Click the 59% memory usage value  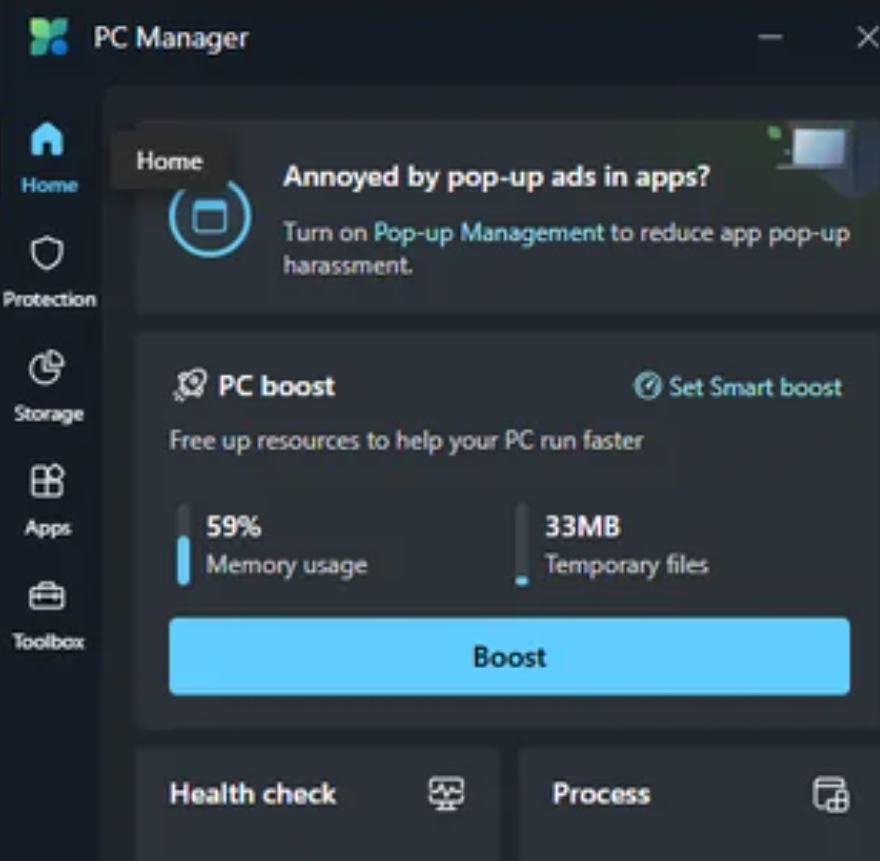pyautogui.click(x=233, y=526)
